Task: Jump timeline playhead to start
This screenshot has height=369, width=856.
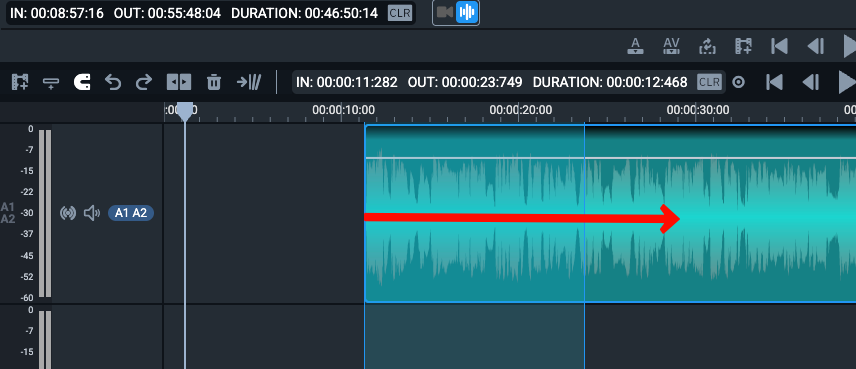Action: point(774,82)
